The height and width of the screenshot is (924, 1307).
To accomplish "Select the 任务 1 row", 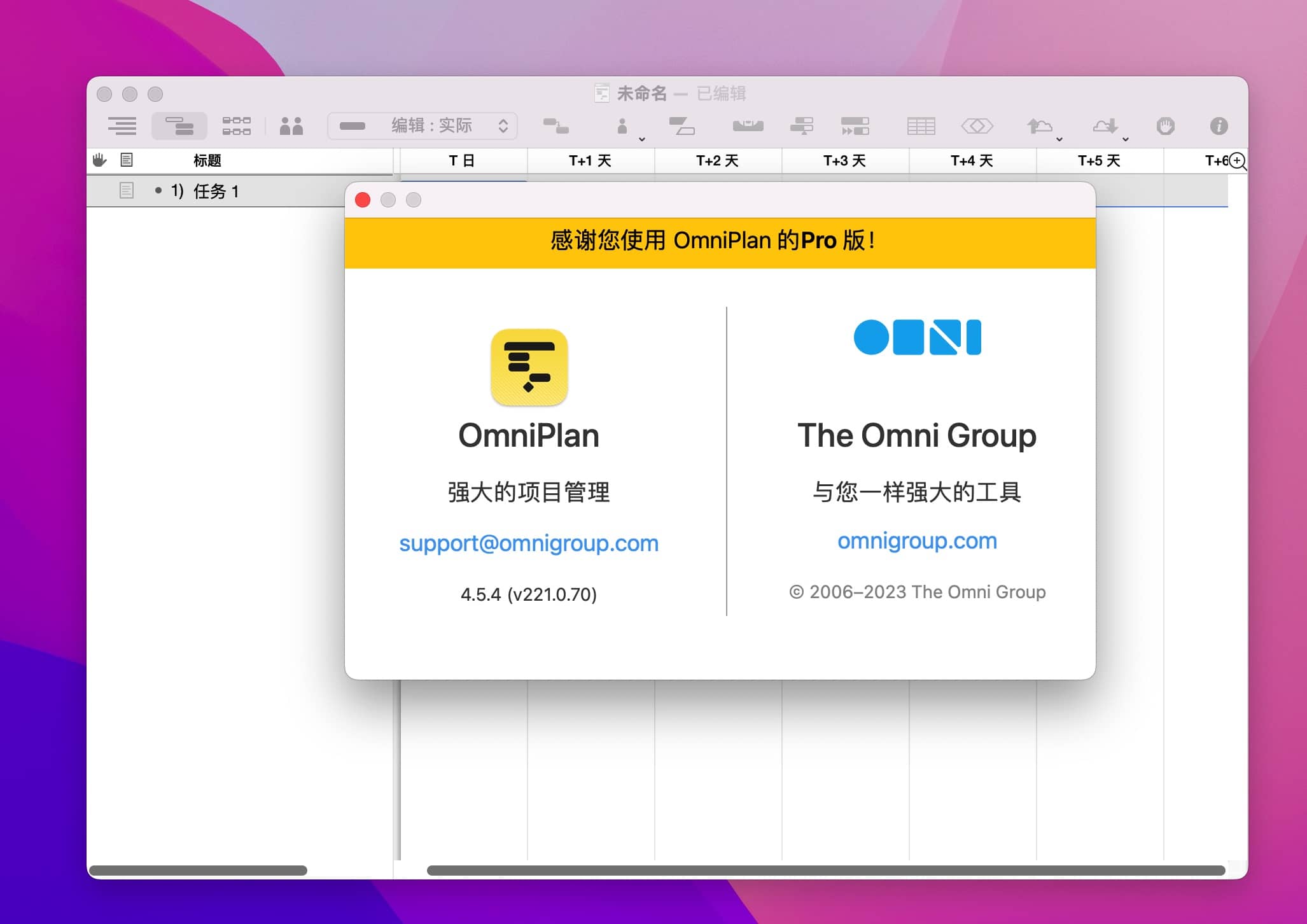I will coord(216,191).
